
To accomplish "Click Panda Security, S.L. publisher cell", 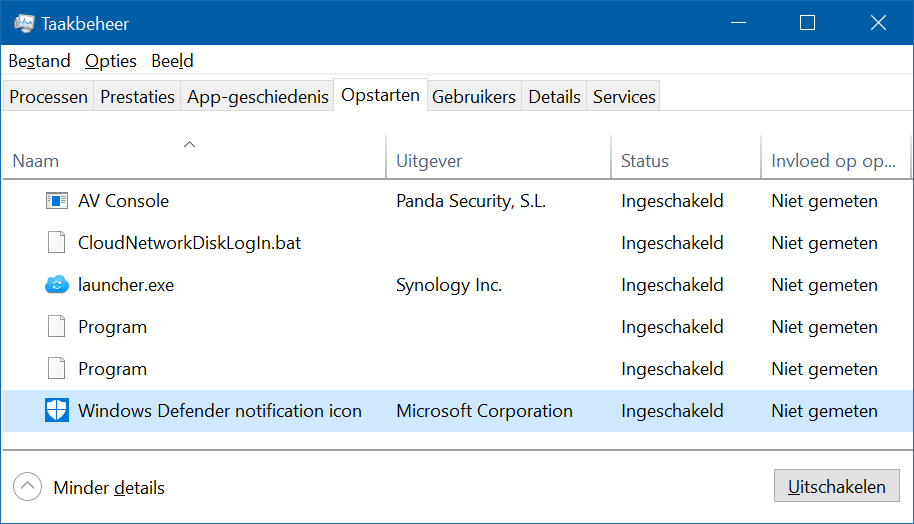I will [471, 201].
